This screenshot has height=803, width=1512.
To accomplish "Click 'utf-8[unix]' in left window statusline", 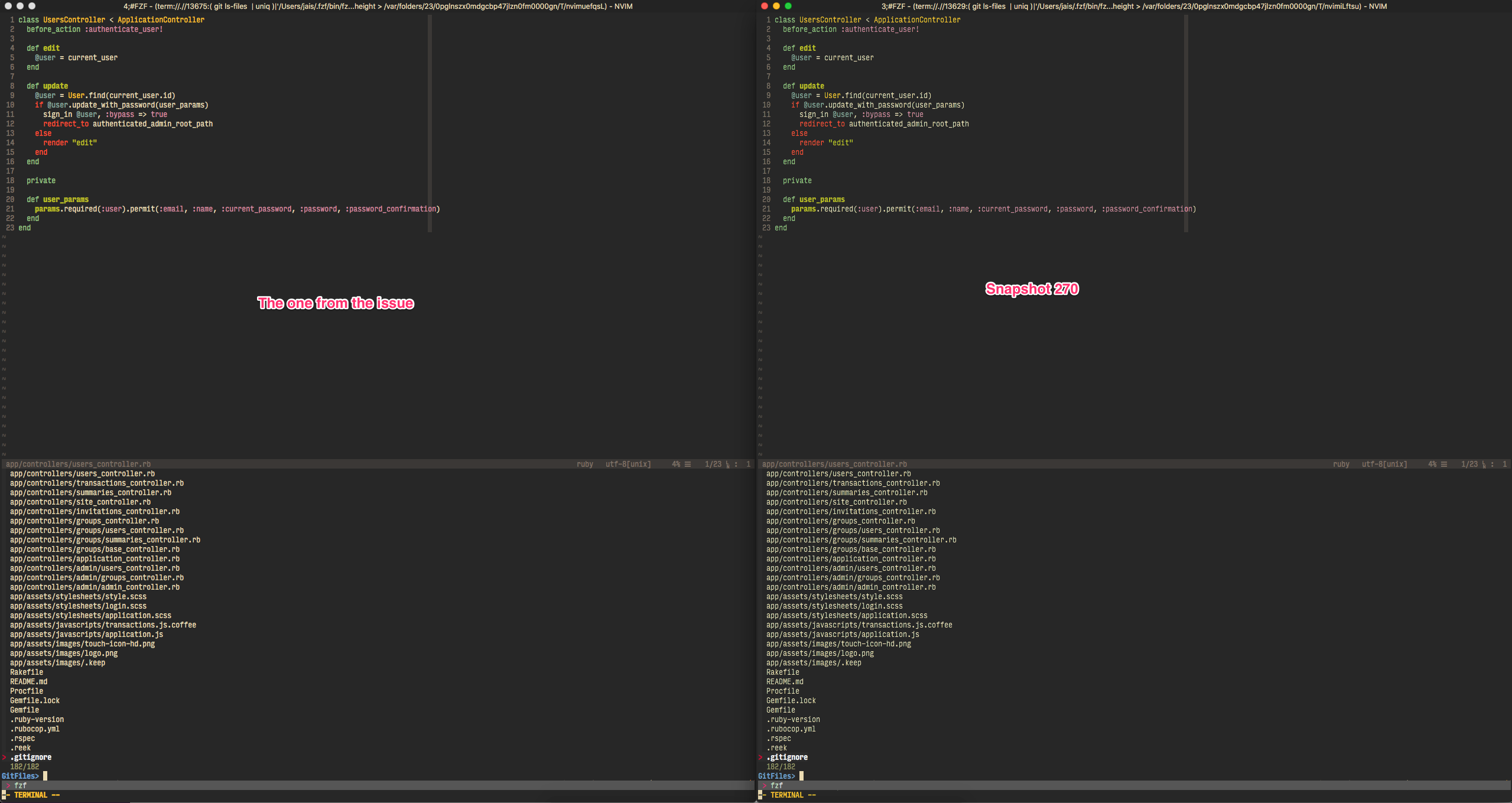I will coord(628,464).
